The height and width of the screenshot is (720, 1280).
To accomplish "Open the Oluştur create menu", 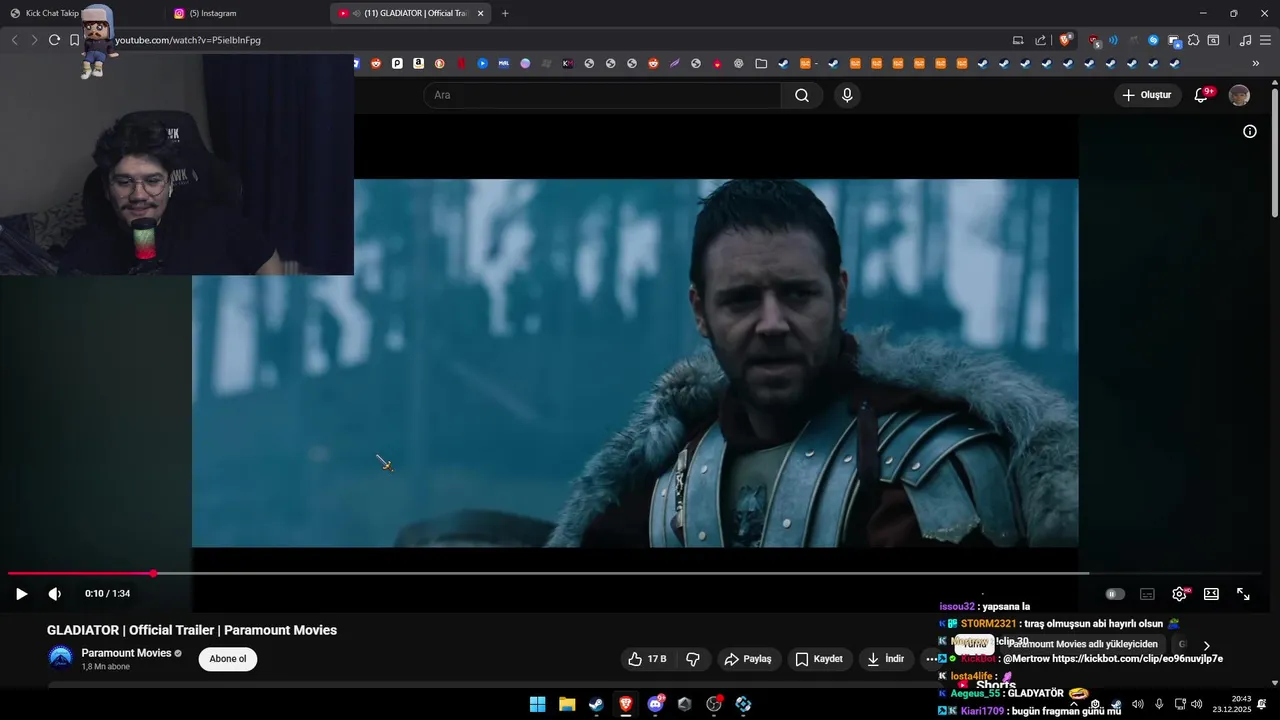I will (1146, 95).
